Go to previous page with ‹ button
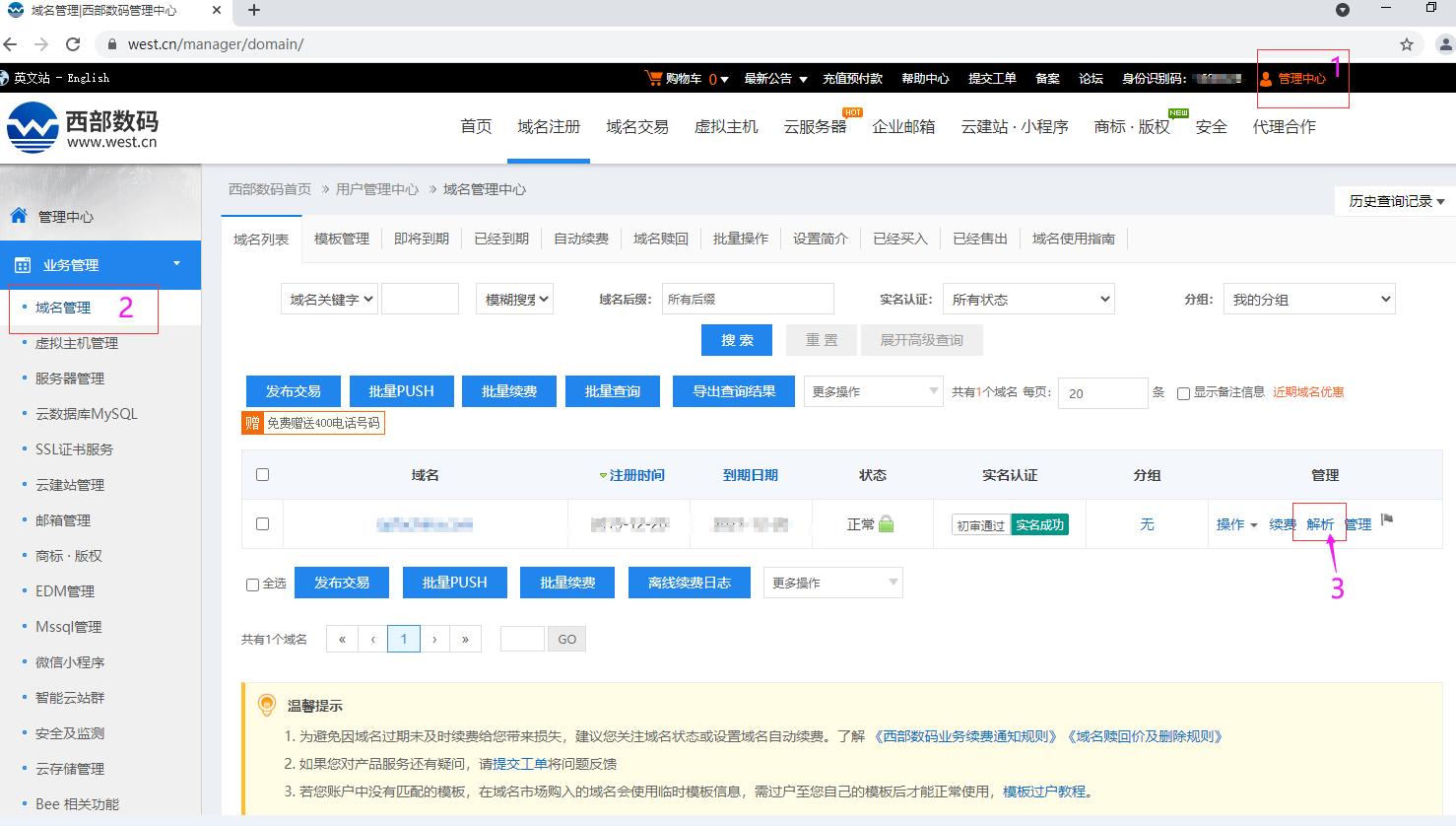Viewport: 1456px width, 826px height. tap(373, 639)
